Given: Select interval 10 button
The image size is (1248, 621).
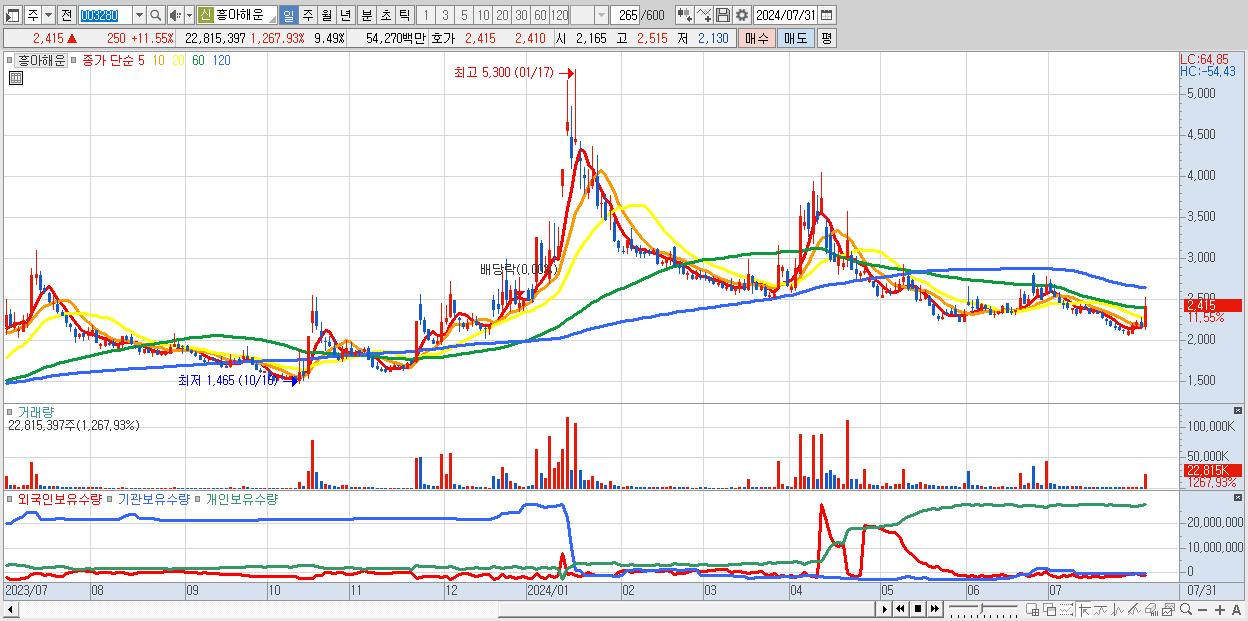Looking at the screenshot, I should point(483,15).
